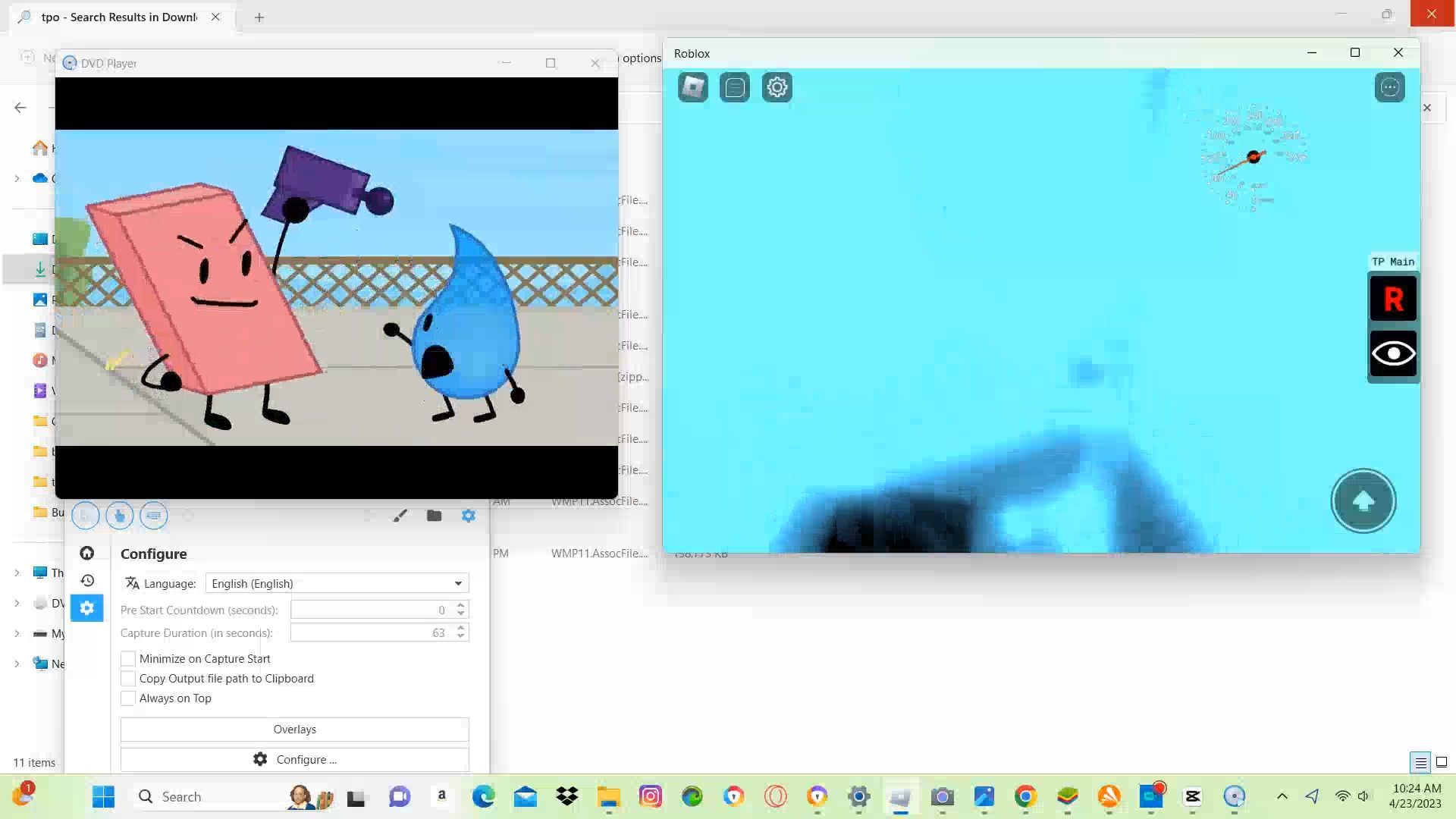Tap the Roblox jump up-arrow button
Image resolution: width=1456 pixels, height=819 pixels.
[1363, 500]
